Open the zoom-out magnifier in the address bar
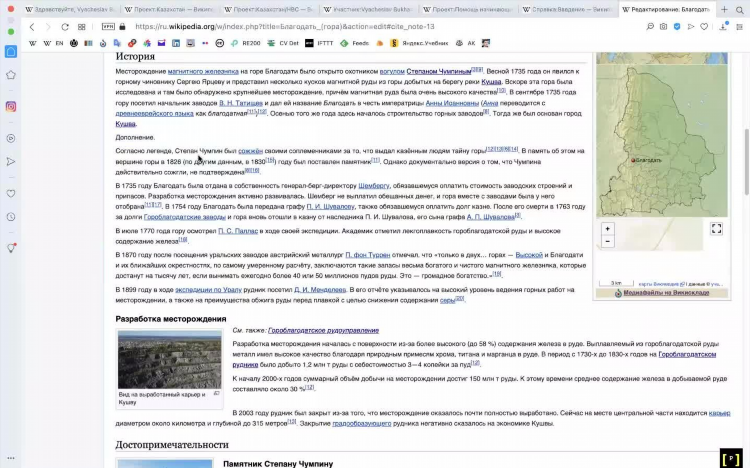 pos(650,27)
